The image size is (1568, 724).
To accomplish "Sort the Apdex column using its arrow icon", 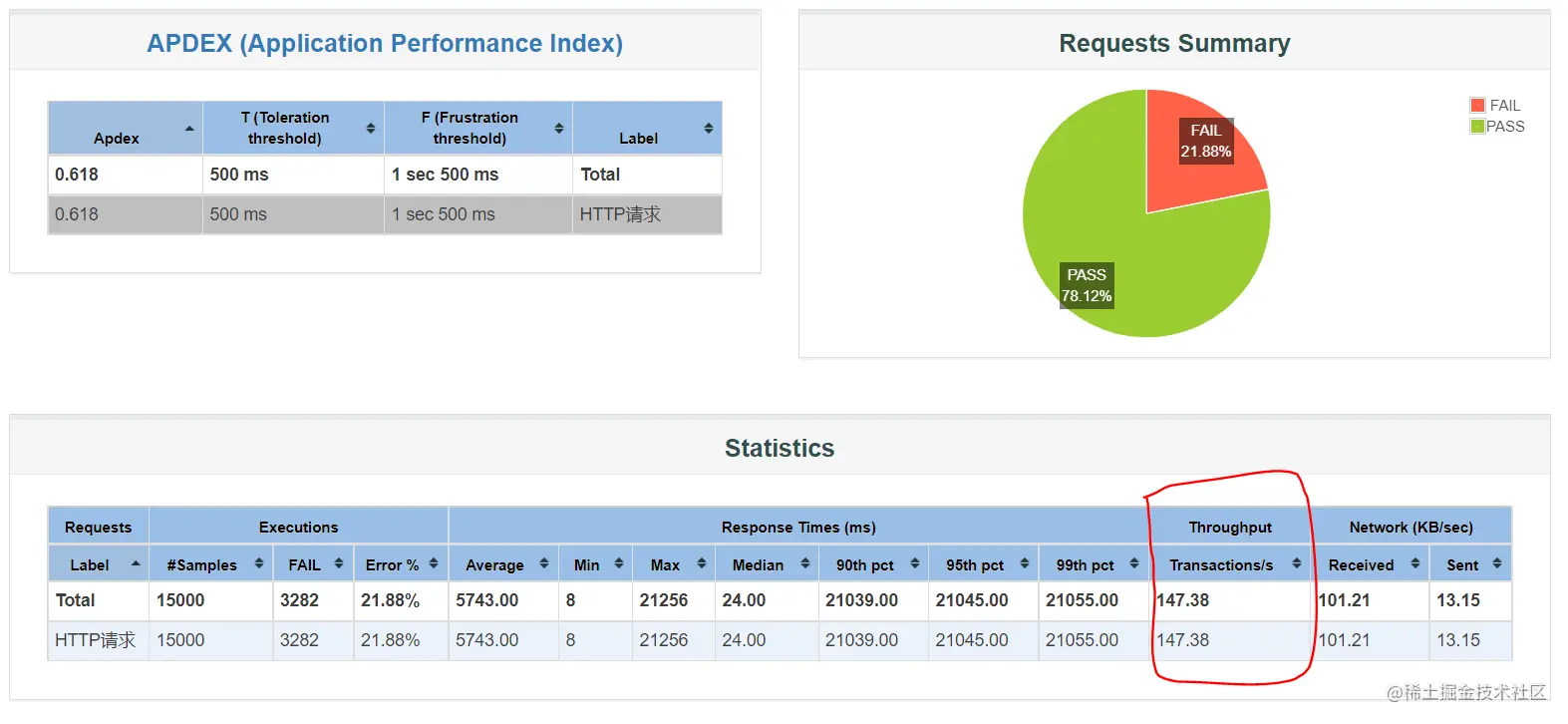I will (x=189, y=129).
